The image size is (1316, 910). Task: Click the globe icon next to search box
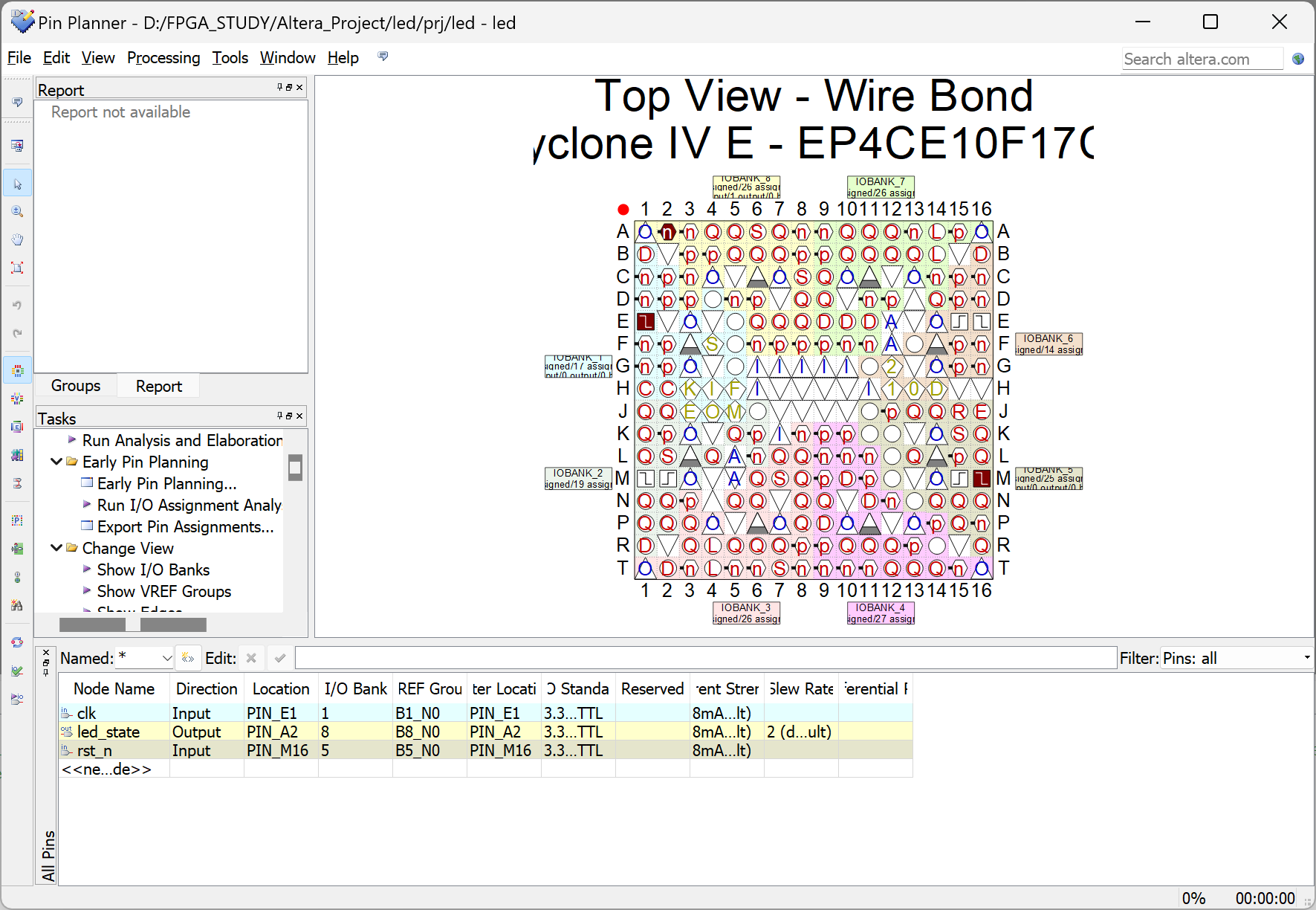(x=1298, y=59)
